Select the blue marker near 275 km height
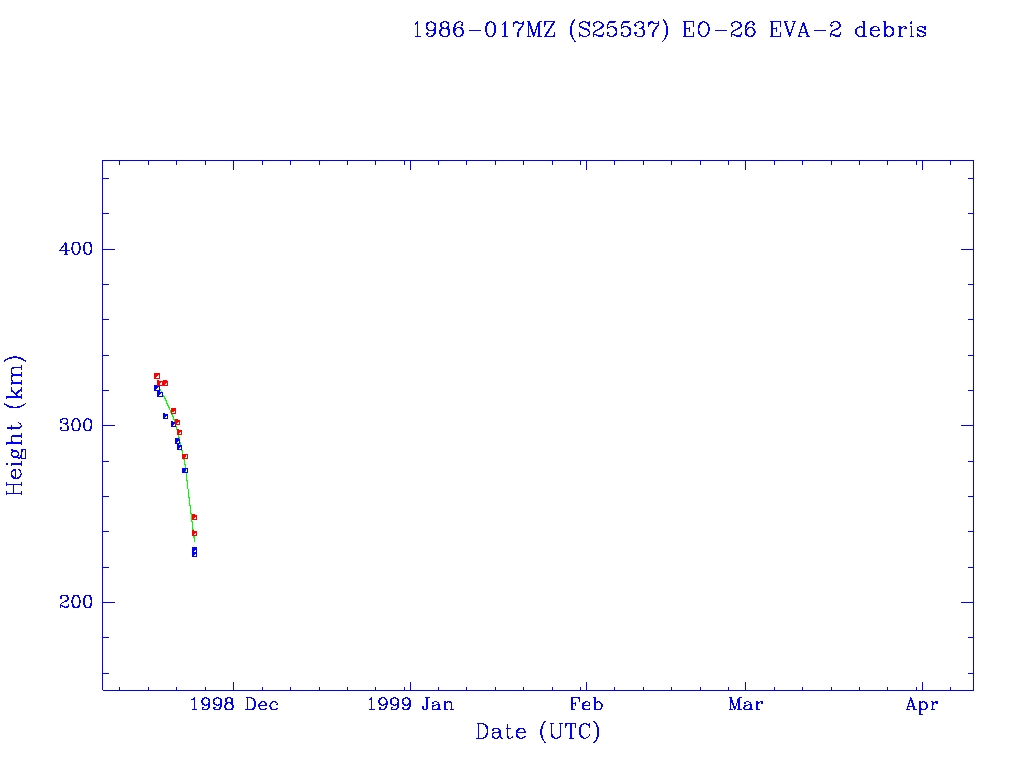Viewport: 1024px width, 768px height. pos(185,470)
